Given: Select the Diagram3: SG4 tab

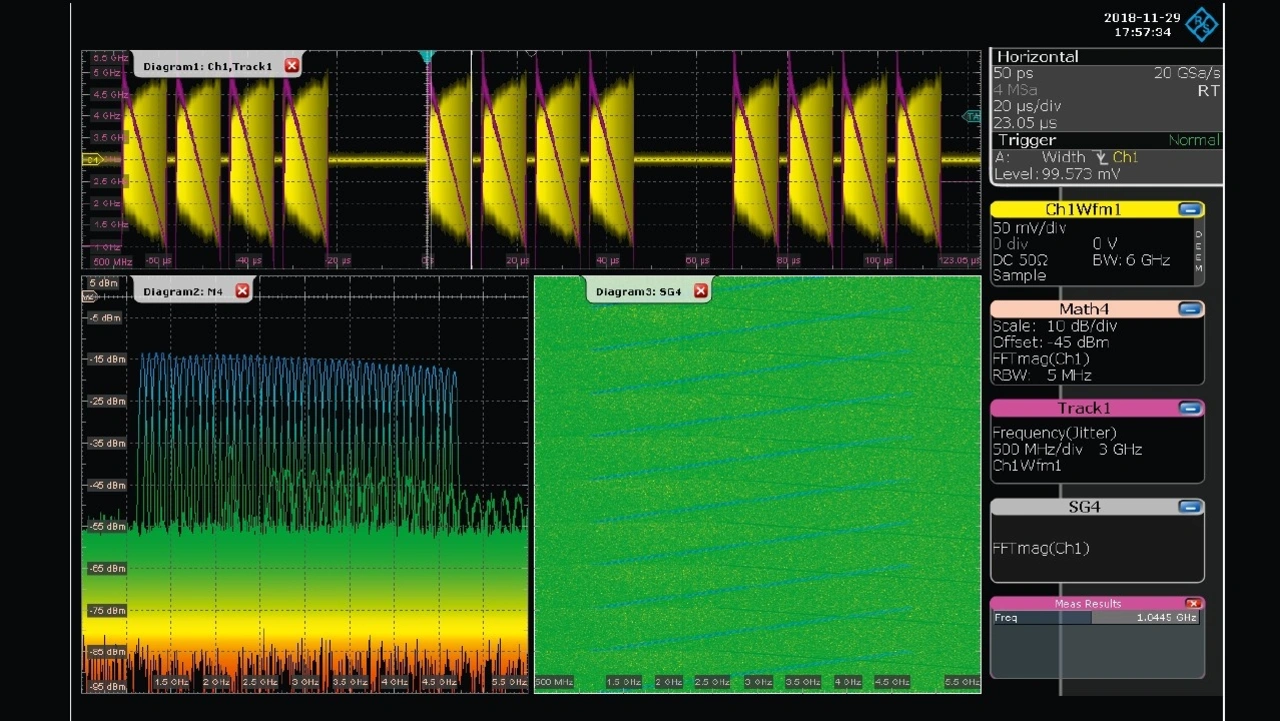Looking at the screenshot, I should 638,291.
